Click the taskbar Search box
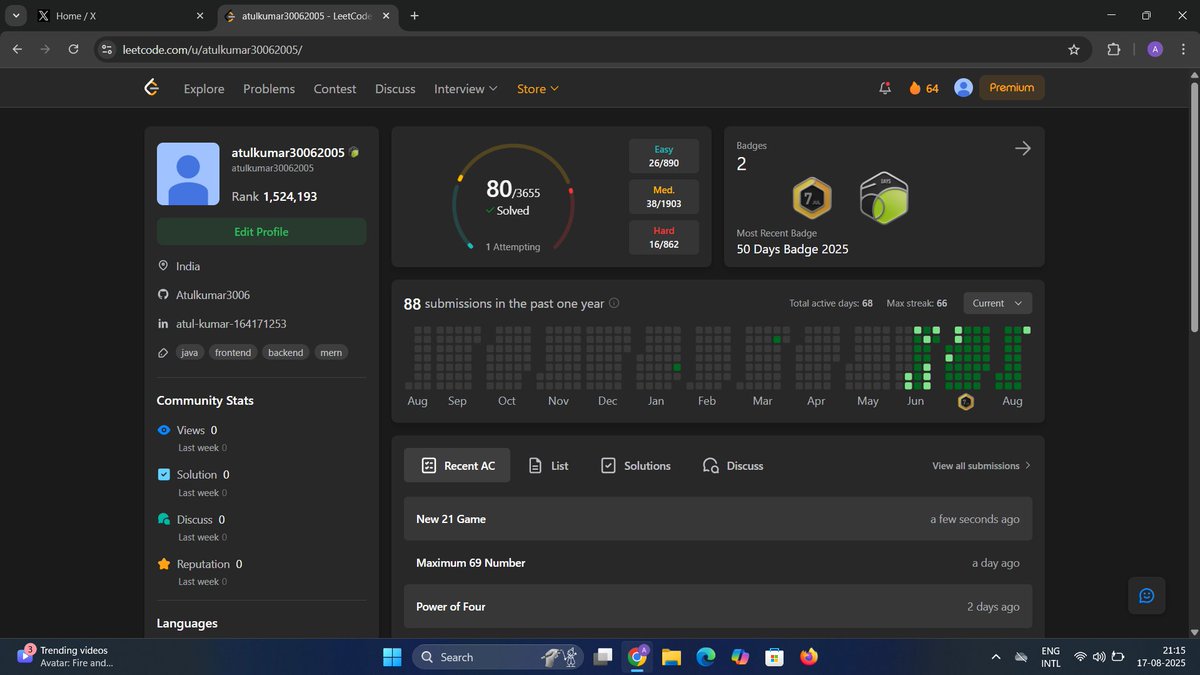 tap(500, 657)
